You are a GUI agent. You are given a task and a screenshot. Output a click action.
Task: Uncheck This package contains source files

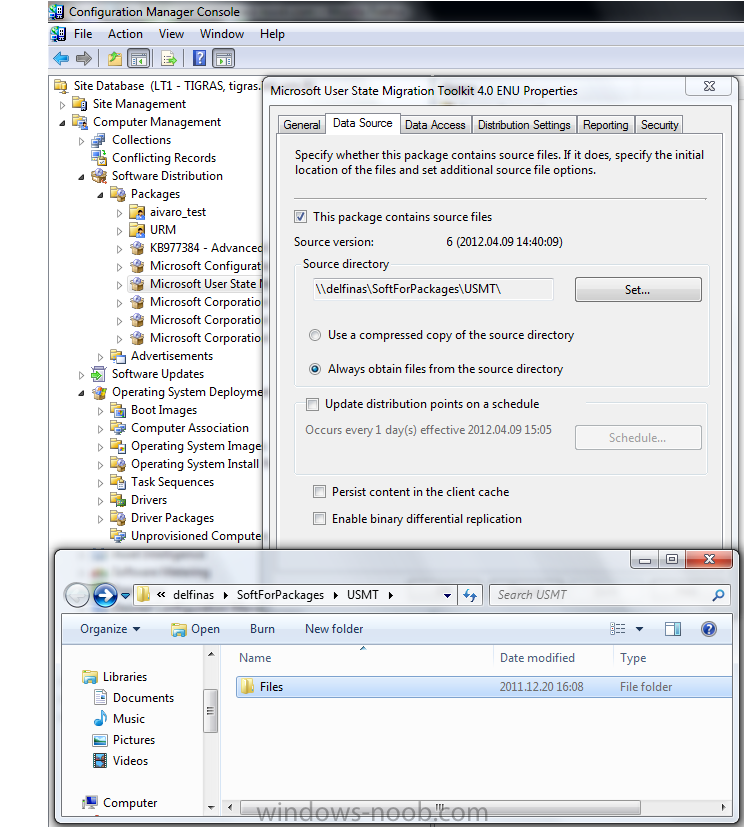click(x=301, y=217)
